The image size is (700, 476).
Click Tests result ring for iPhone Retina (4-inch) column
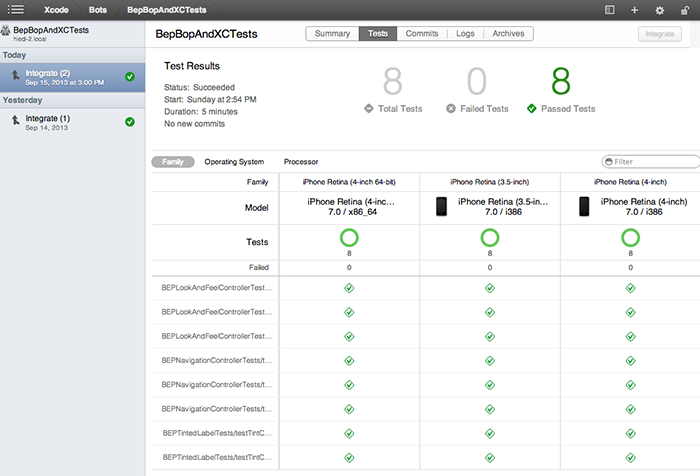click(630, 238)
